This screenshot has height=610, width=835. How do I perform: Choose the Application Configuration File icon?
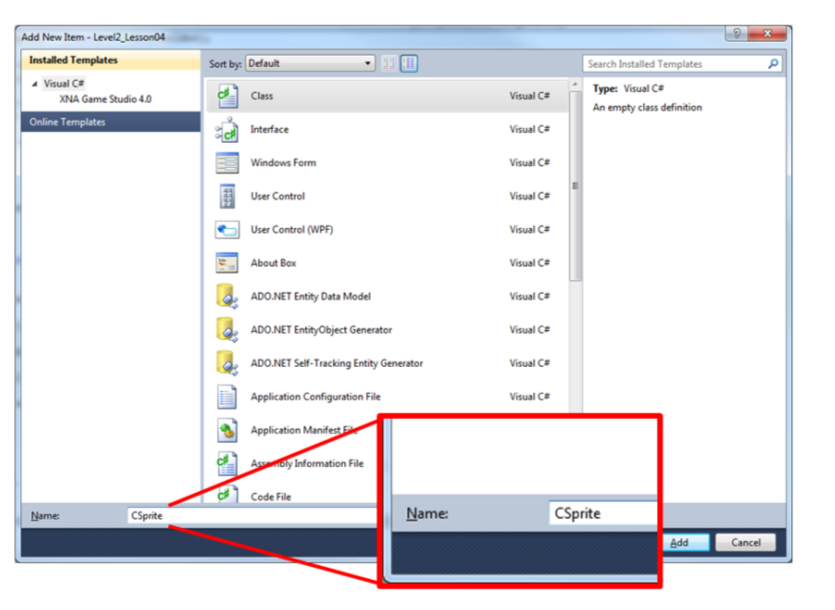coord(227,397)
